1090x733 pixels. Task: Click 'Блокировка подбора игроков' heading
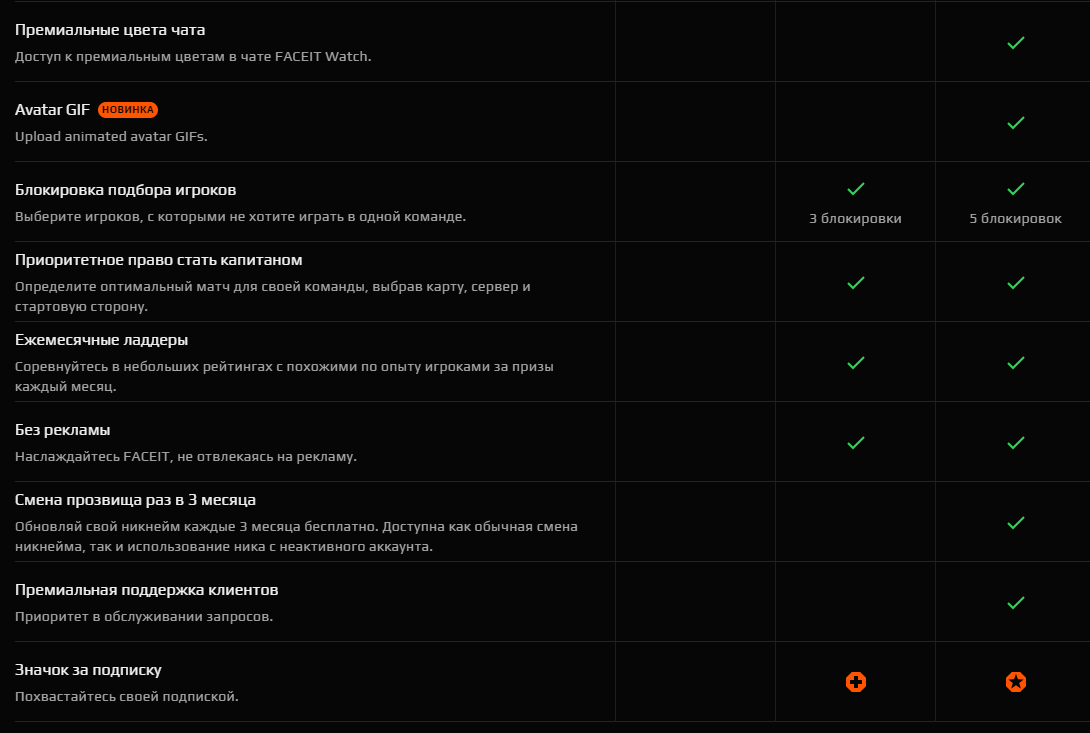point(125,190)
